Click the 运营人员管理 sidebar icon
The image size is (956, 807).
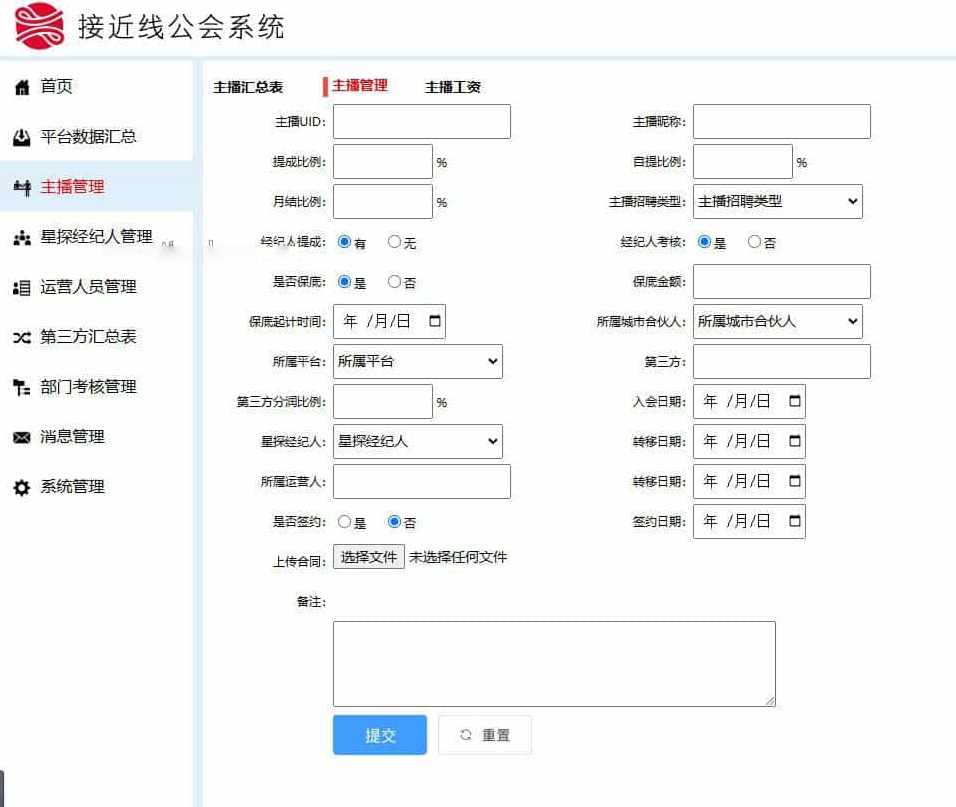23,287
